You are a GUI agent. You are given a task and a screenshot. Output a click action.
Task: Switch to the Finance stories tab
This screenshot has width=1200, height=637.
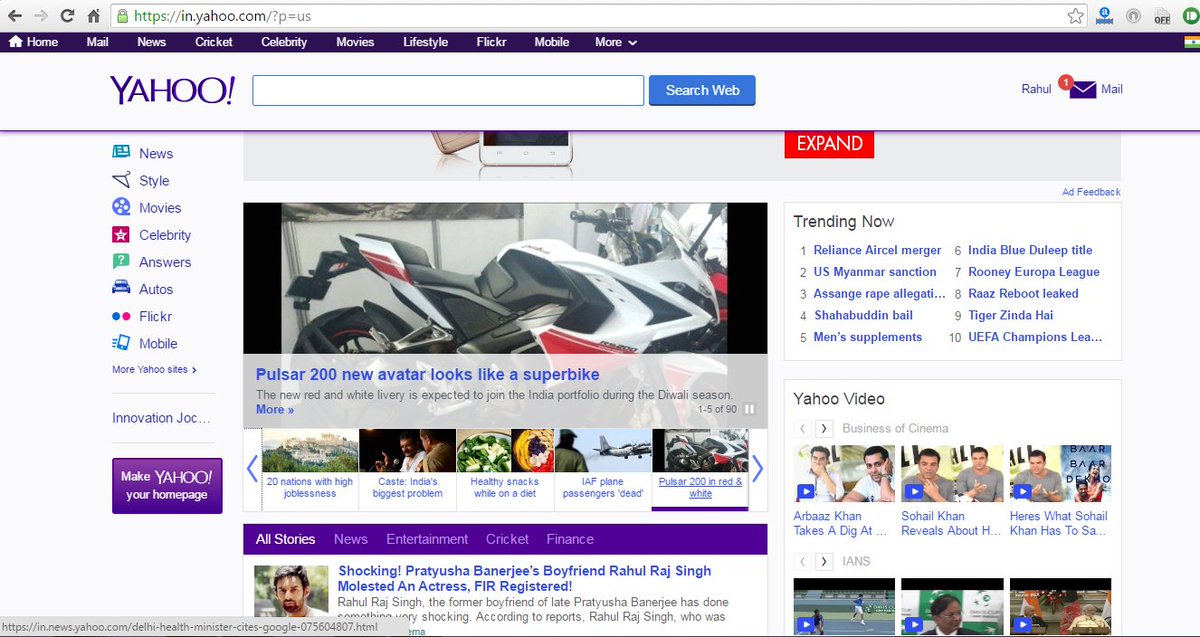(x=570, y=539)
